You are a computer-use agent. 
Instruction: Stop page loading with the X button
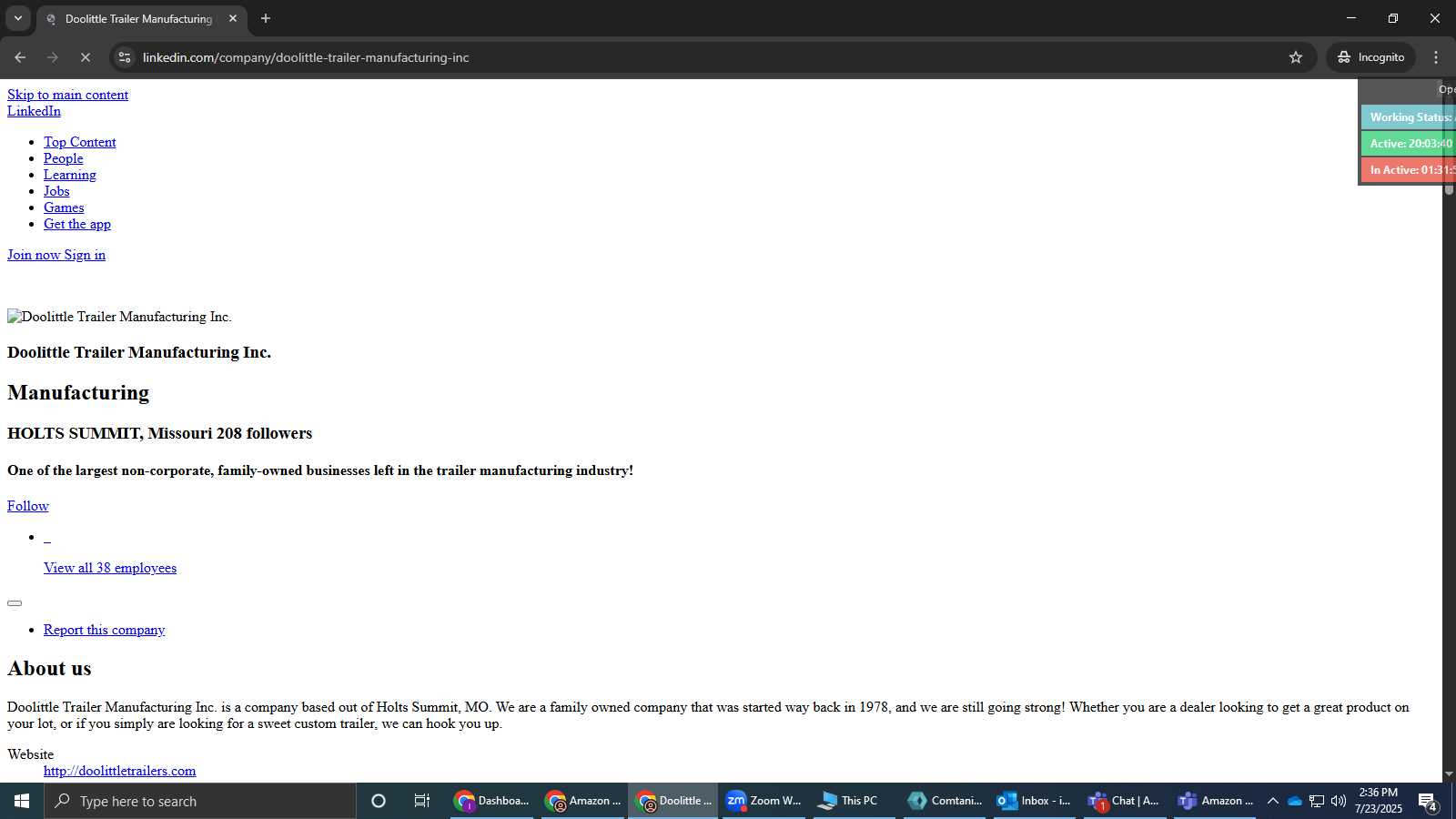pos(85,57)
